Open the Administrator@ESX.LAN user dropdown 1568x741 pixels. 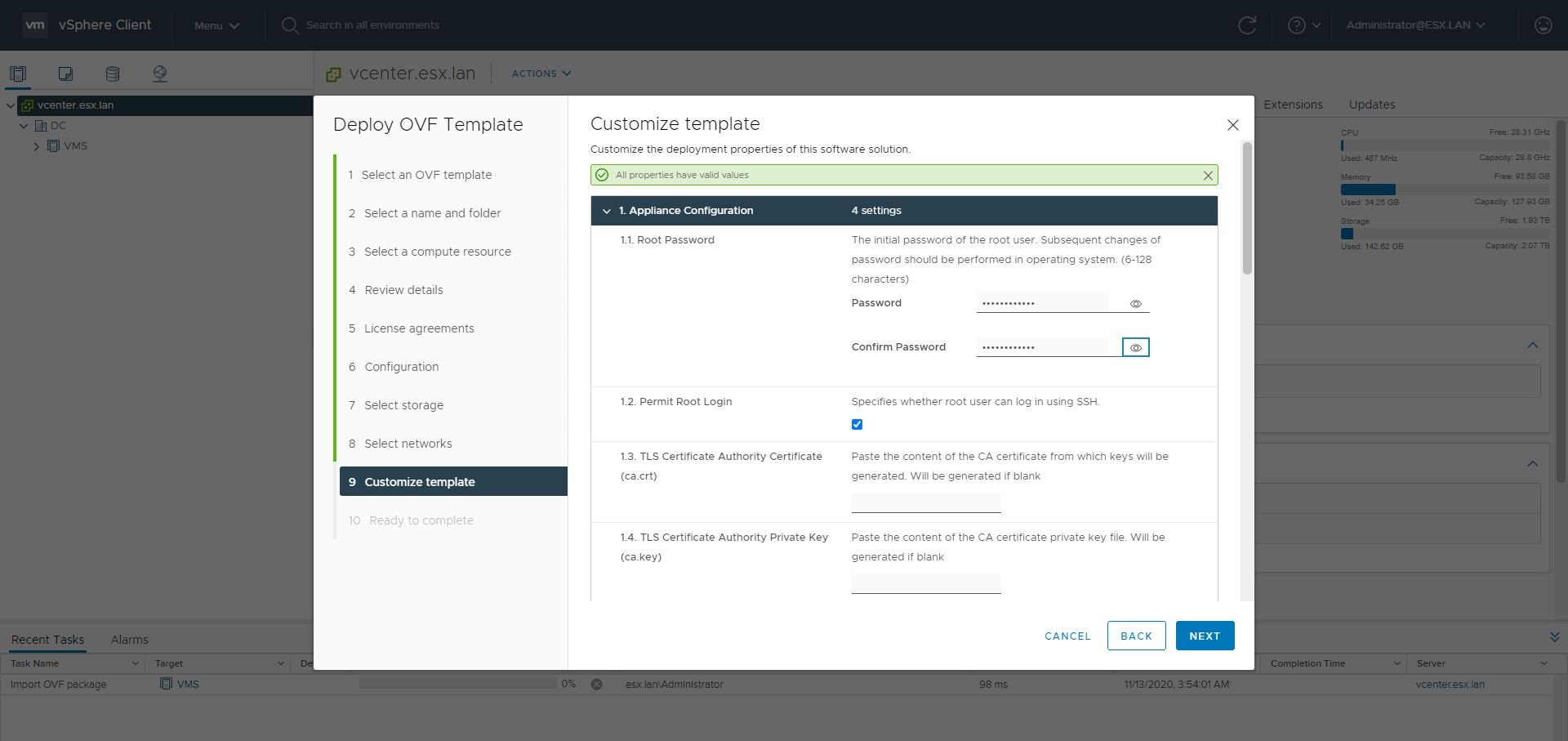1415,25
